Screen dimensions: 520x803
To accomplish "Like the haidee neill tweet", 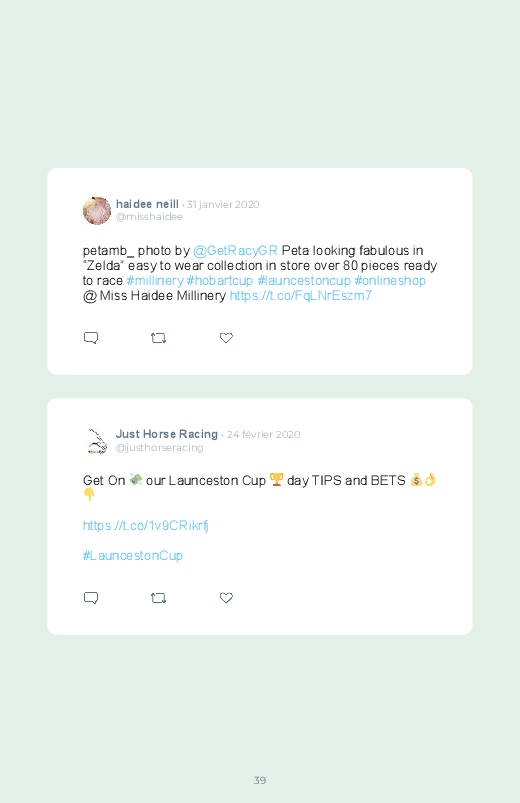I will pyautogui.click(x=226, y=338).
